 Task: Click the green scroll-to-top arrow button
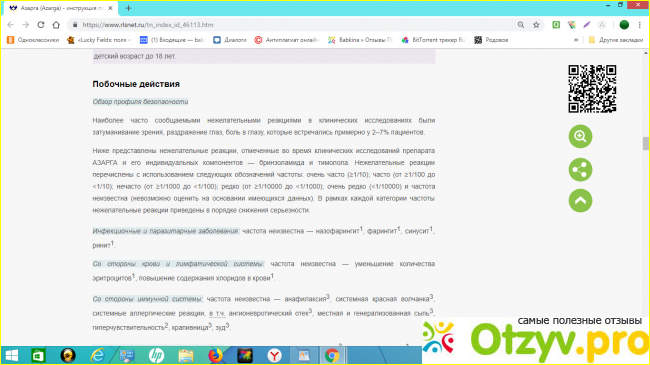(580, 201)
